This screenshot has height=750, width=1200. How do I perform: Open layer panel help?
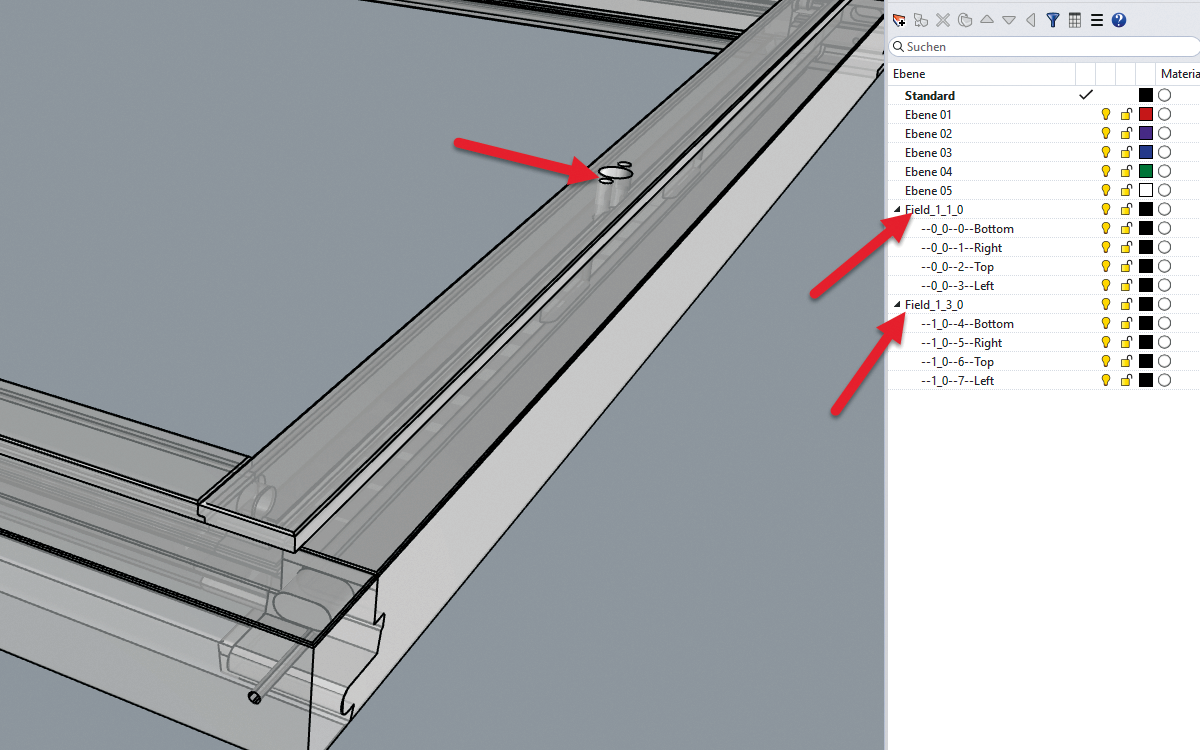[1119, 20]
